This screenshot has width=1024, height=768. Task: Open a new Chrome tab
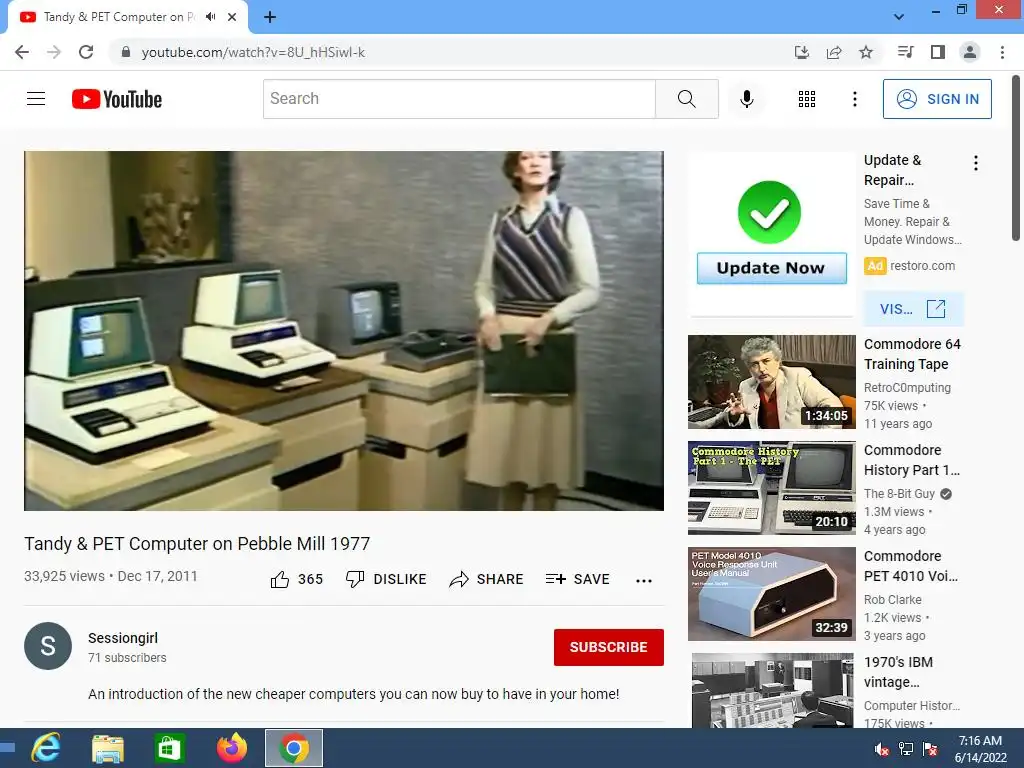tap(270, 17)
